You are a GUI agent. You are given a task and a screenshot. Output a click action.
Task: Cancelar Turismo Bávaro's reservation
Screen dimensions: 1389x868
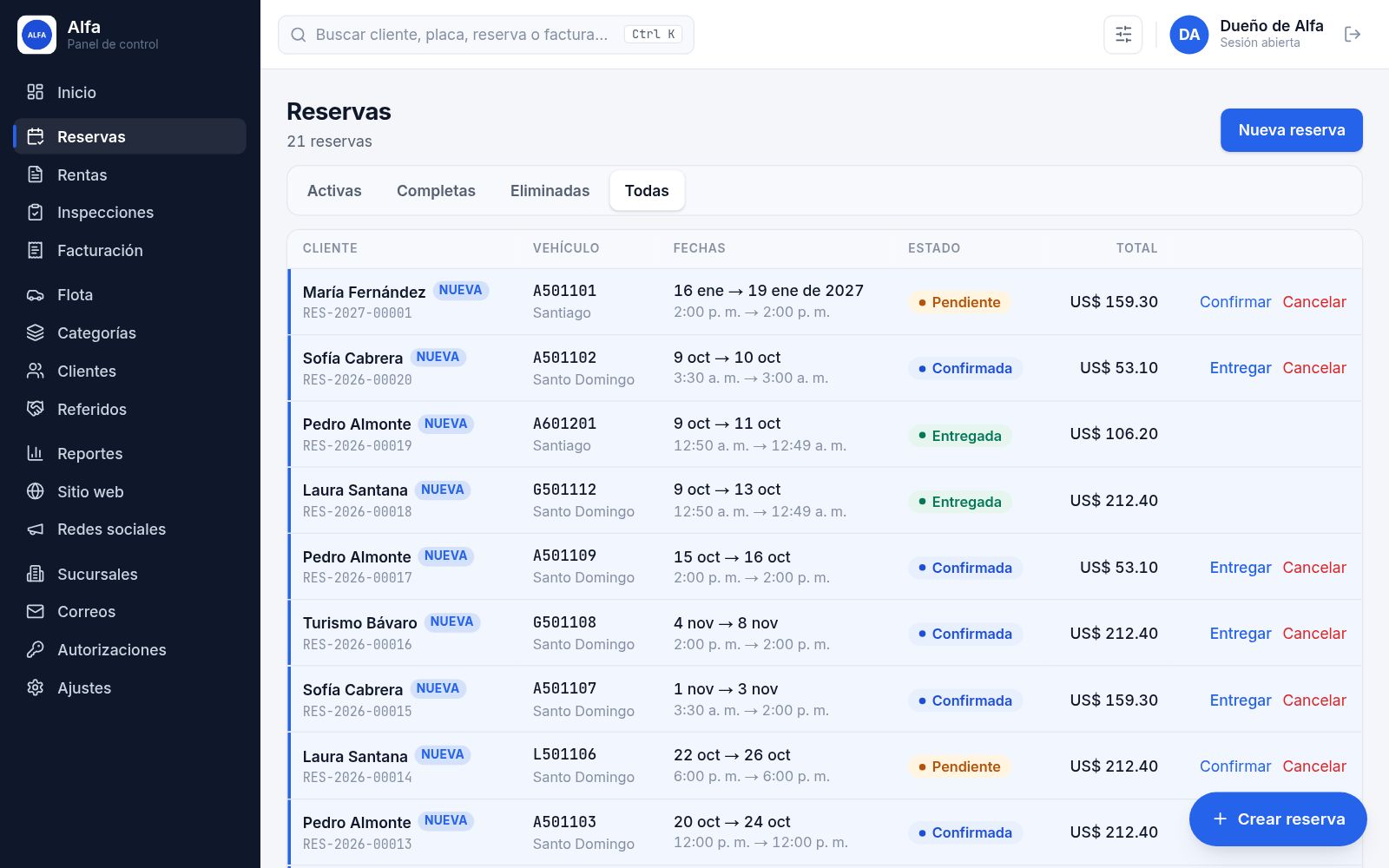(1314, 634)
